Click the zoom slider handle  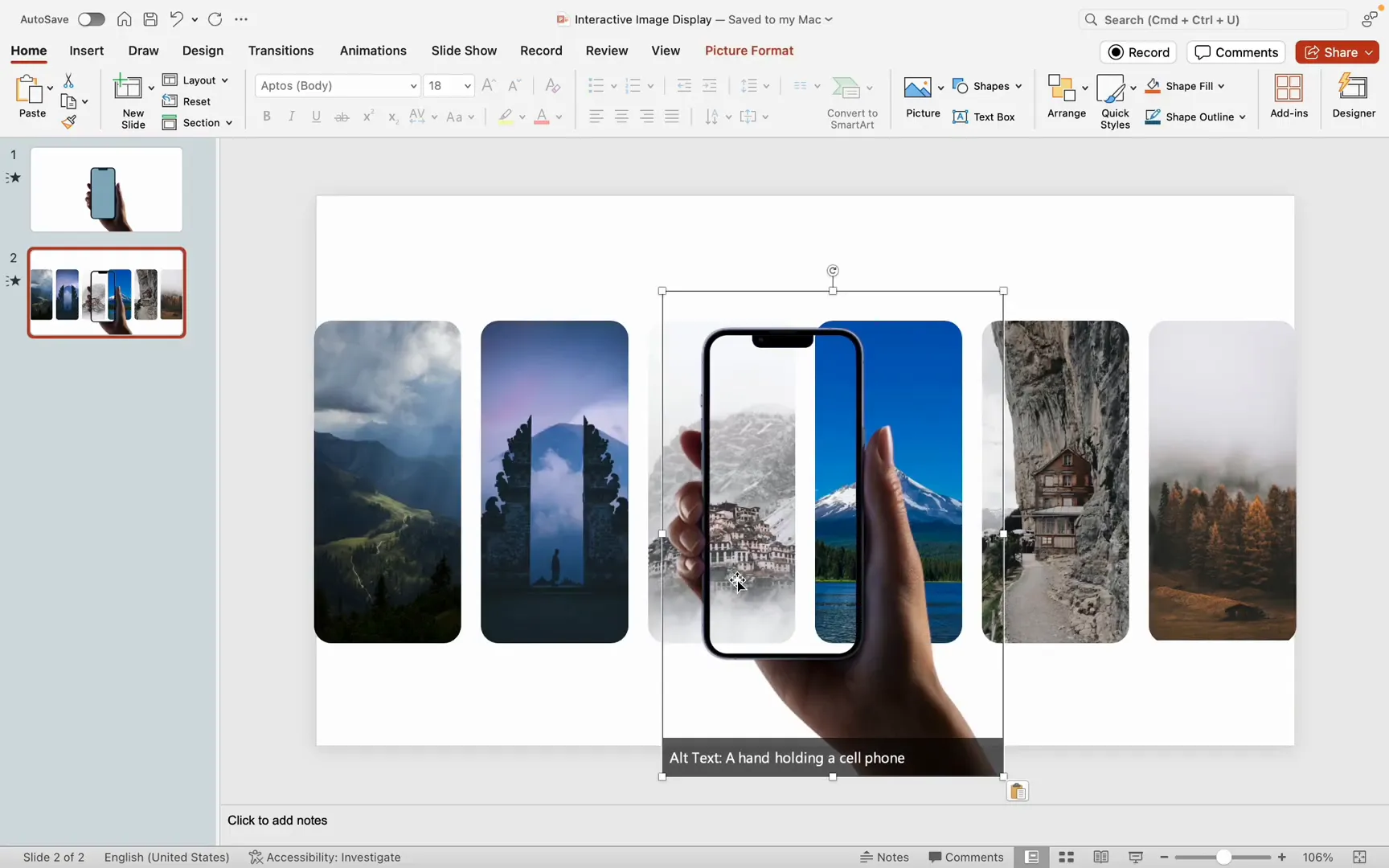point(1223,858)
